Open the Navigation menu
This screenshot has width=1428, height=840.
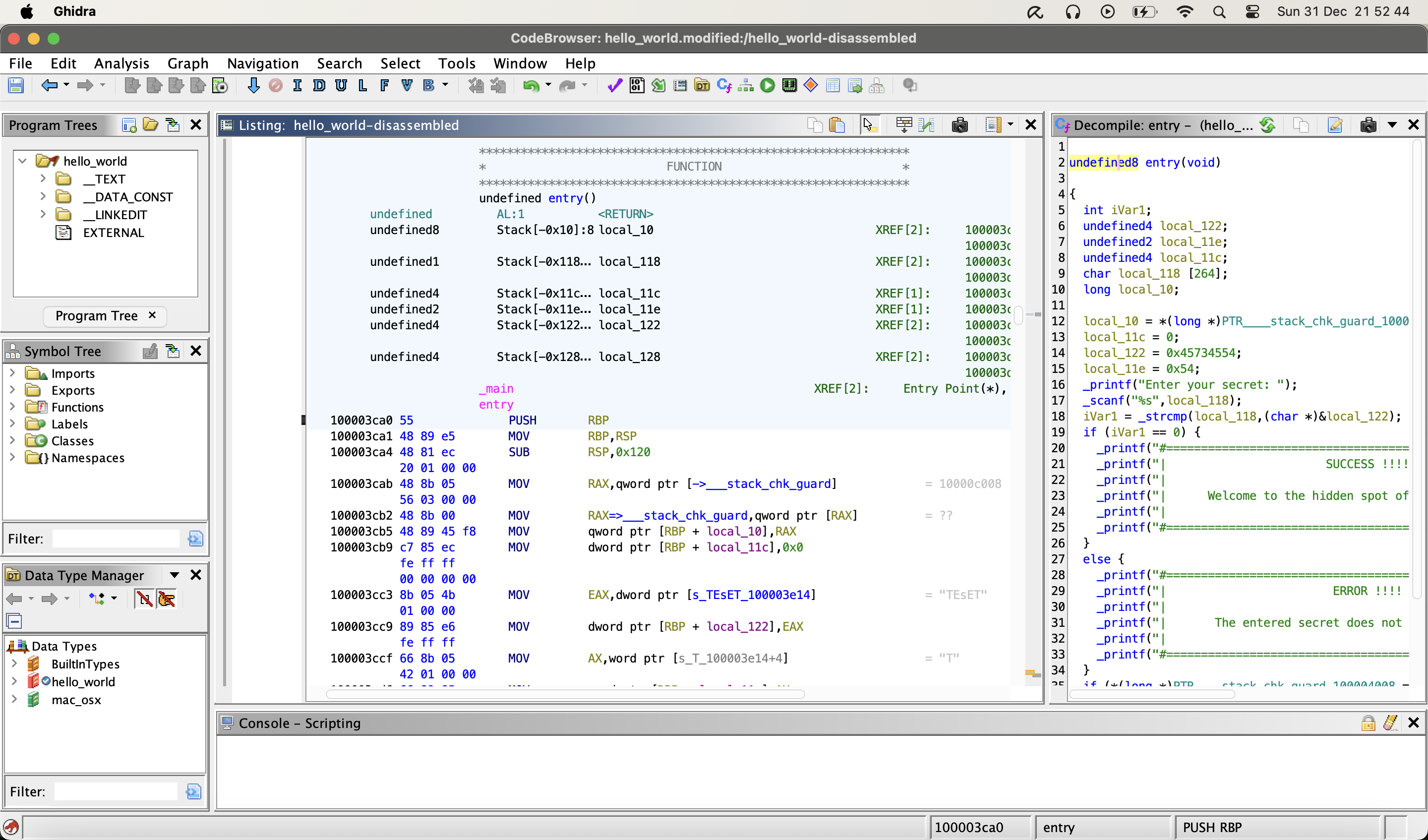[x=262, y=63]
